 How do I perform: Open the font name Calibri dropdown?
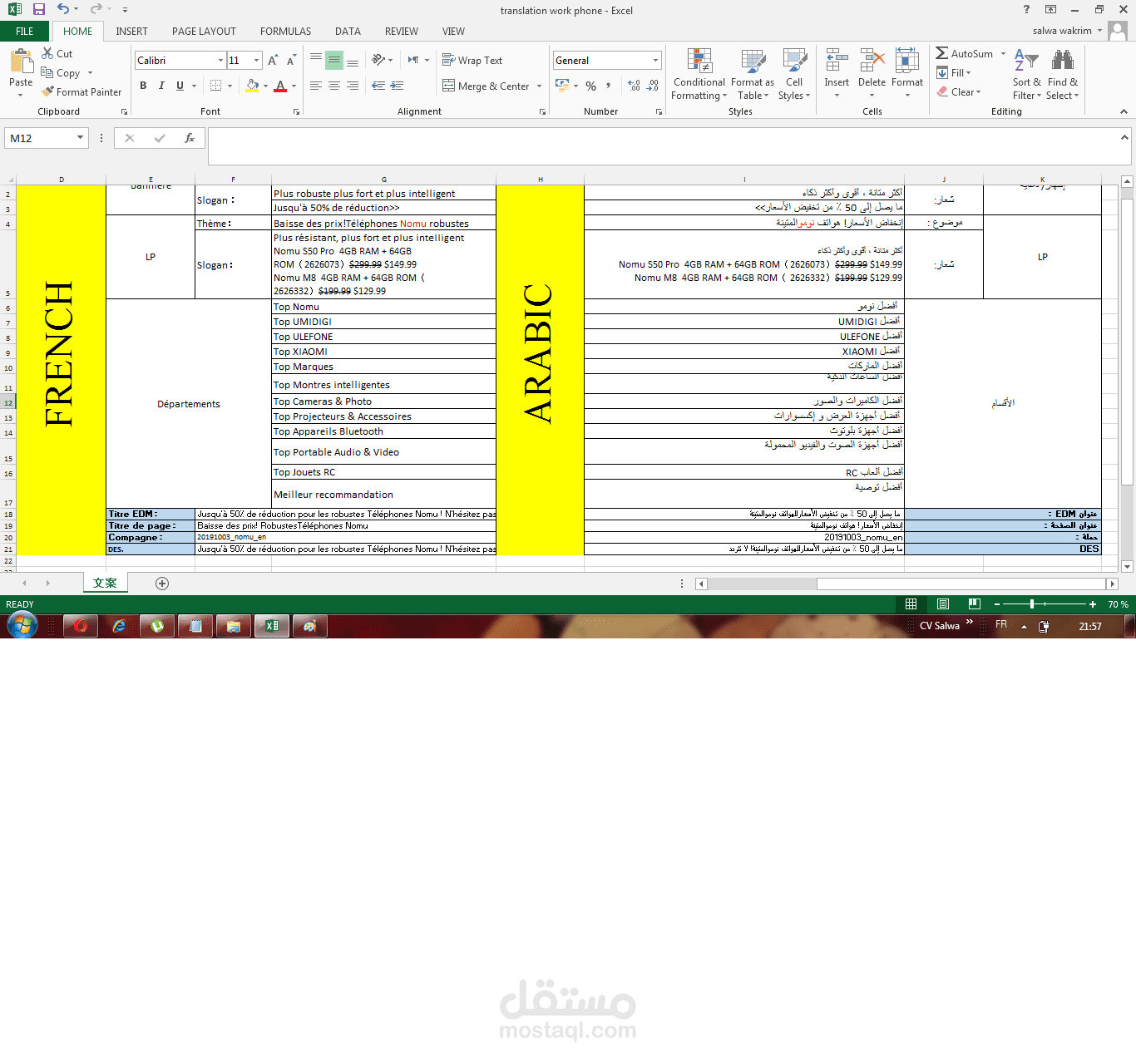click(x=220, y=61)
